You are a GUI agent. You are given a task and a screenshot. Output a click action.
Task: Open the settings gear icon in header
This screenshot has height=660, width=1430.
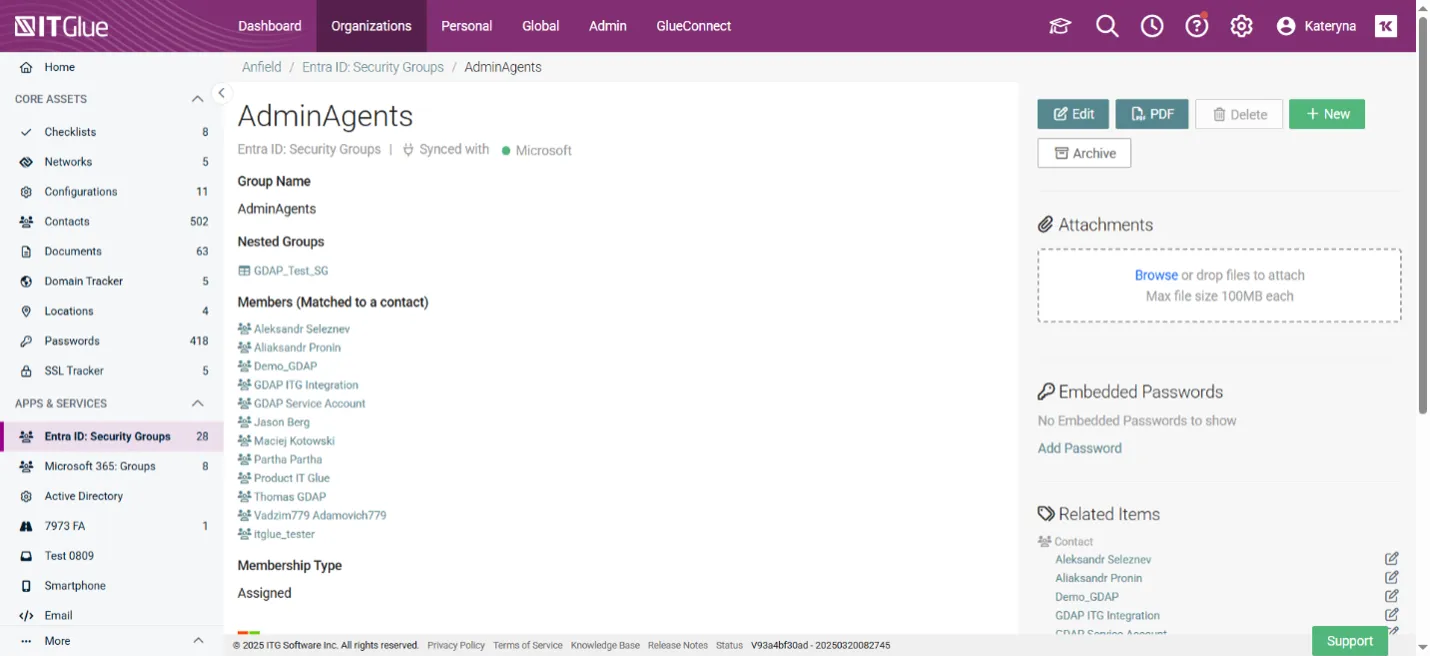(x=1241, y=26)
